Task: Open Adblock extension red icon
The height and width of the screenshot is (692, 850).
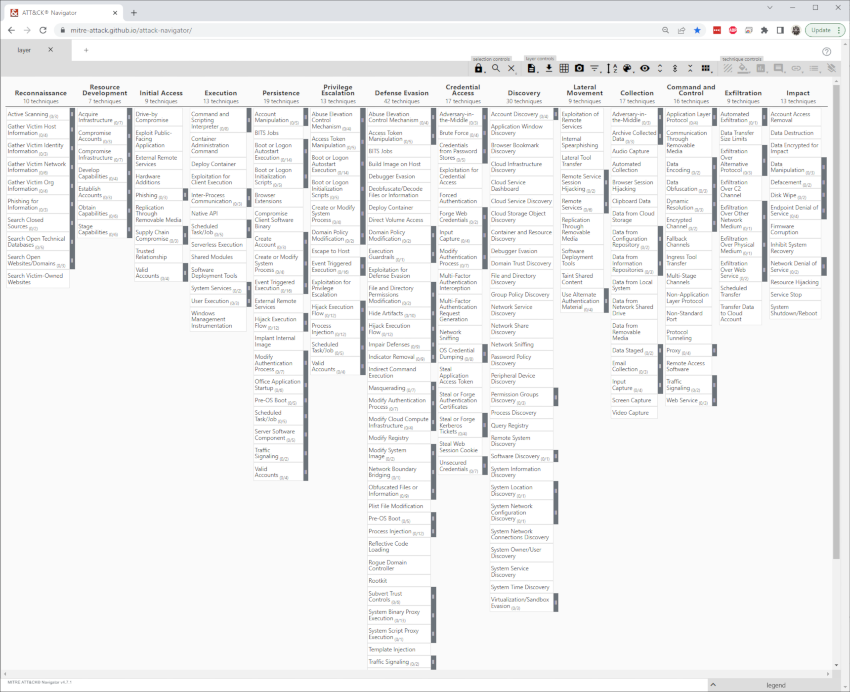Action: click(x=733, y=30)
